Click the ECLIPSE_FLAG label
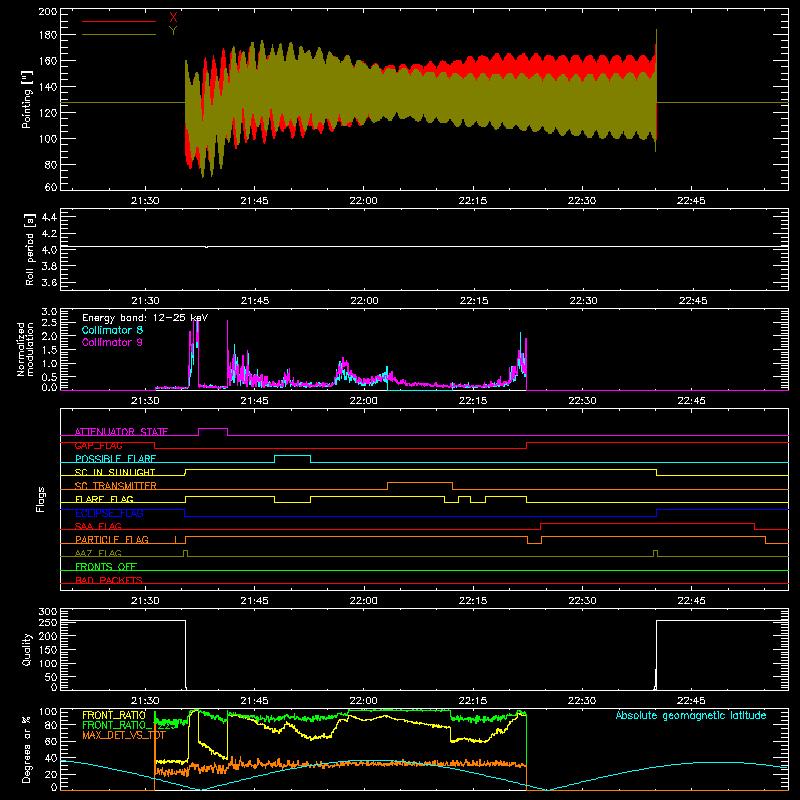Image resolution: width=800 pixels, height=800 pixels. point(109,513)
